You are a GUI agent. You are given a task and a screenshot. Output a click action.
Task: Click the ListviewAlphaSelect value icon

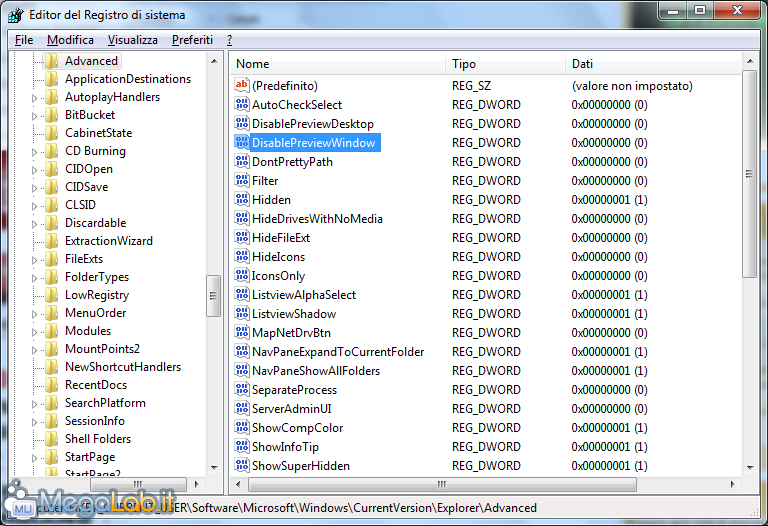241,294
